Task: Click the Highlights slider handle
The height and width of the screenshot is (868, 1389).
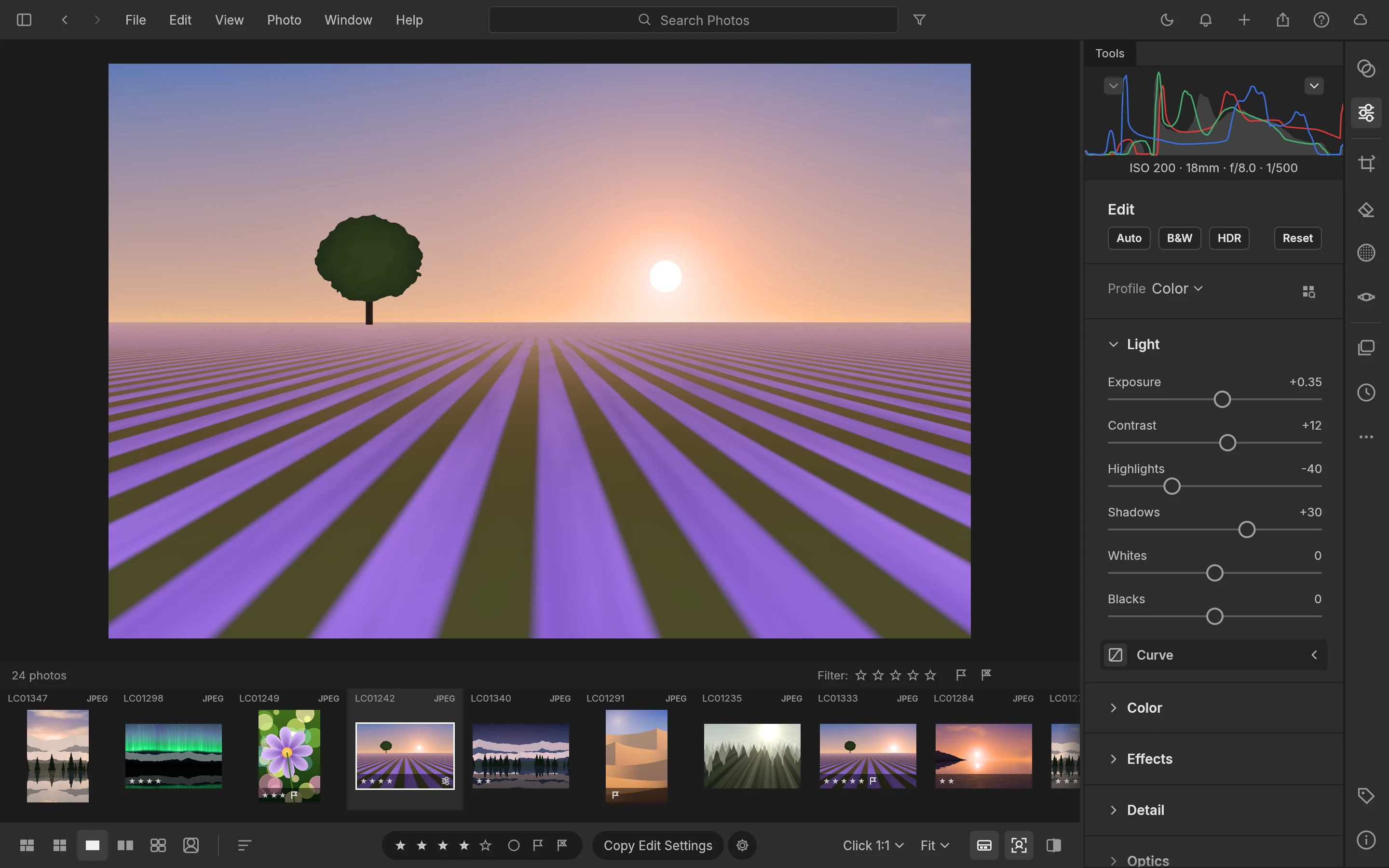Action: click(1171, 486)
